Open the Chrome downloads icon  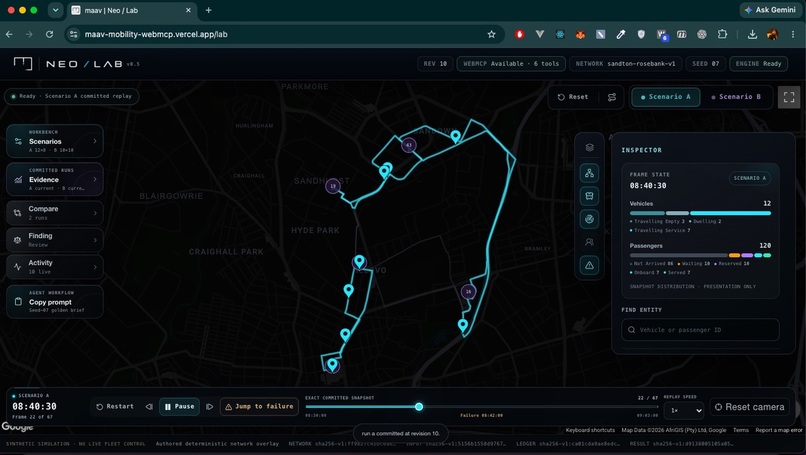click(x=752, y=34)
